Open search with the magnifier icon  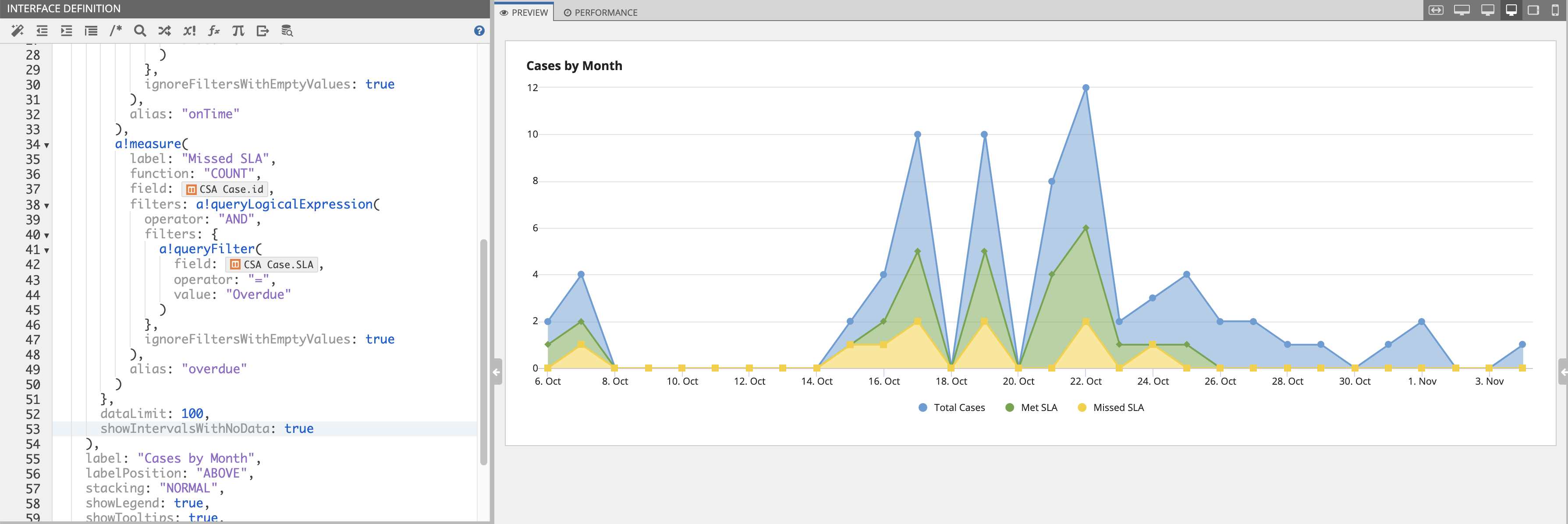click(x=140, y=30)
